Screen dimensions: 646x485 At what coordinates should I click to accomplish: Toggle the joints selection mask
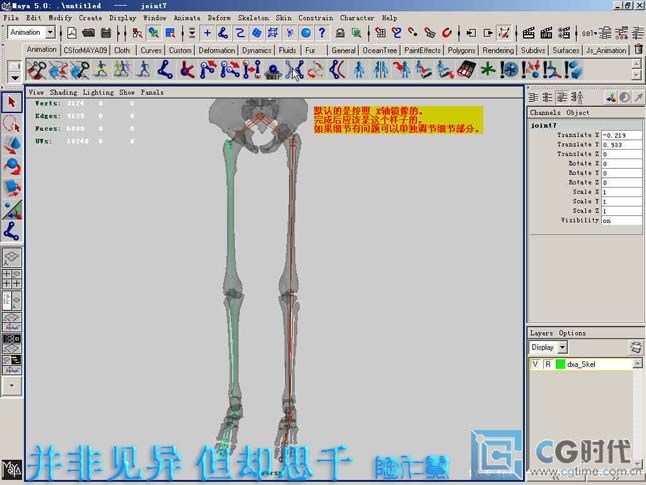point(223,33)
